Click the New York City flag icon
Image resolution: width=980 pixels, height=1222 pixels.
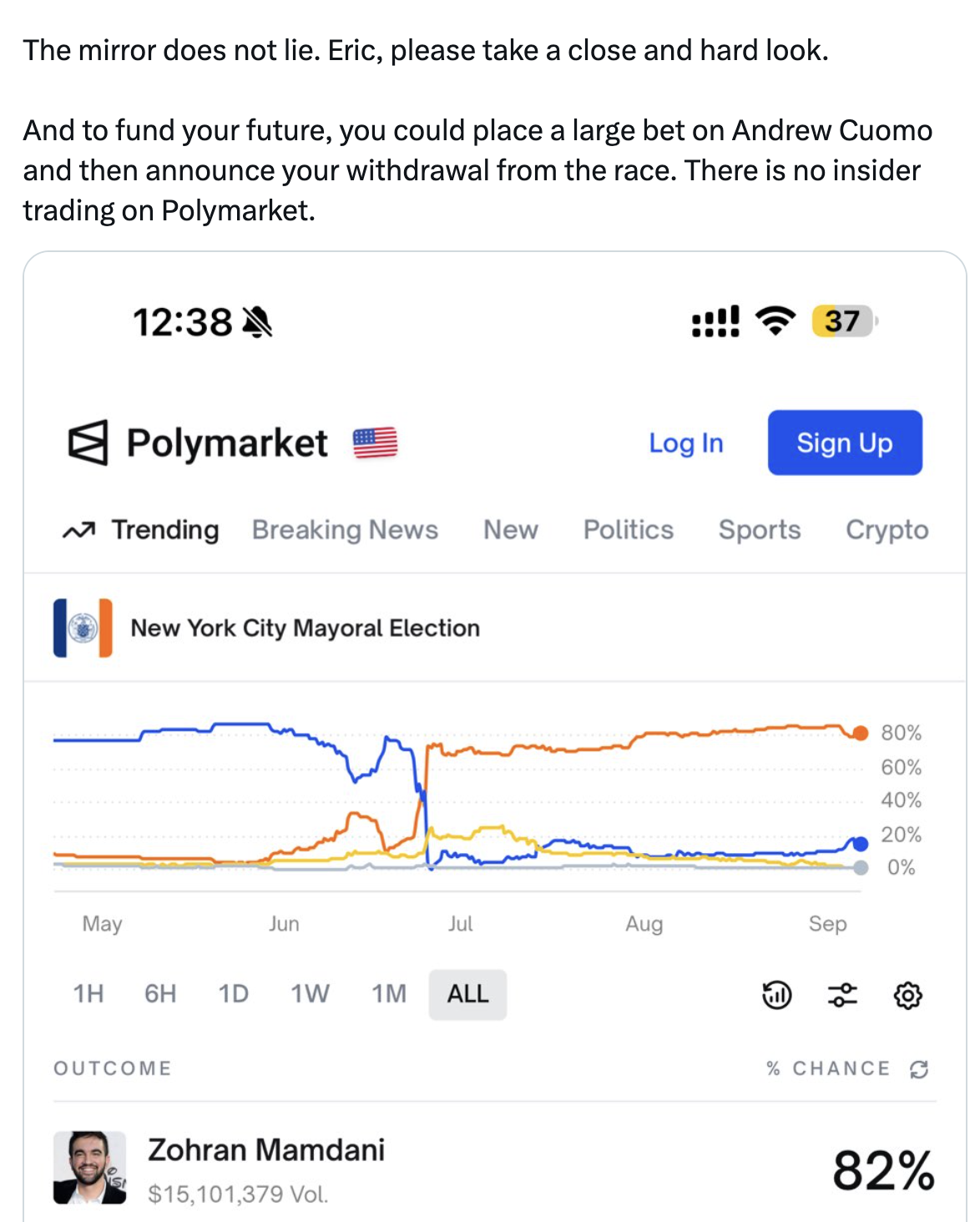(83, 628)
